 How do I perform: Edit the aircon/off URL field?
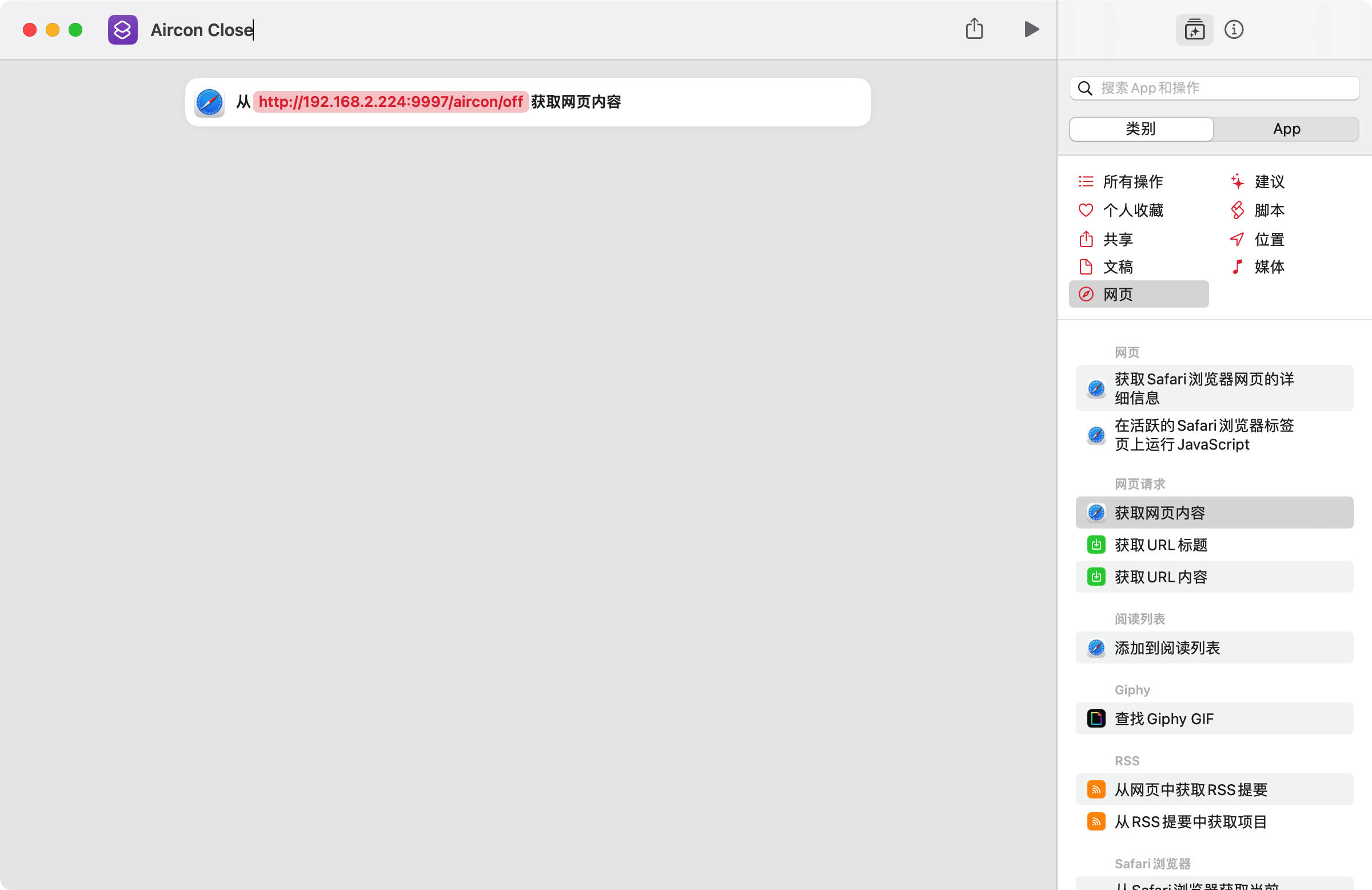coord(390,102)
